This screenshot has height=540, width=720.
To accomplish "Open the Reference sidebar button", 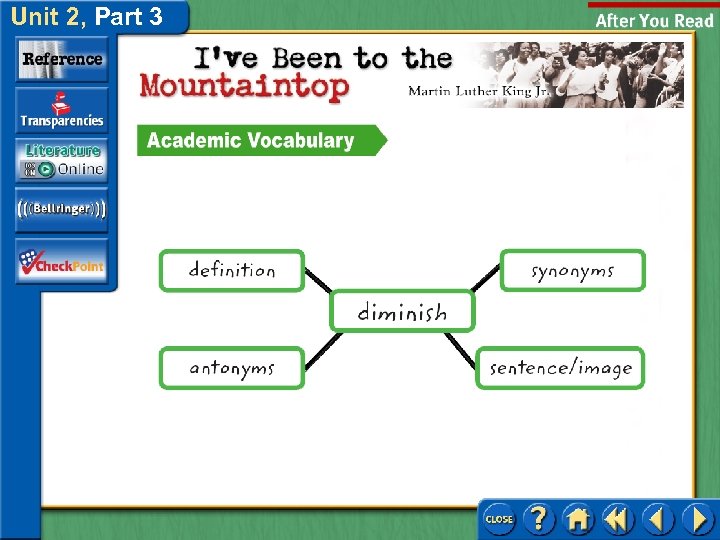I will click(62, 60).
